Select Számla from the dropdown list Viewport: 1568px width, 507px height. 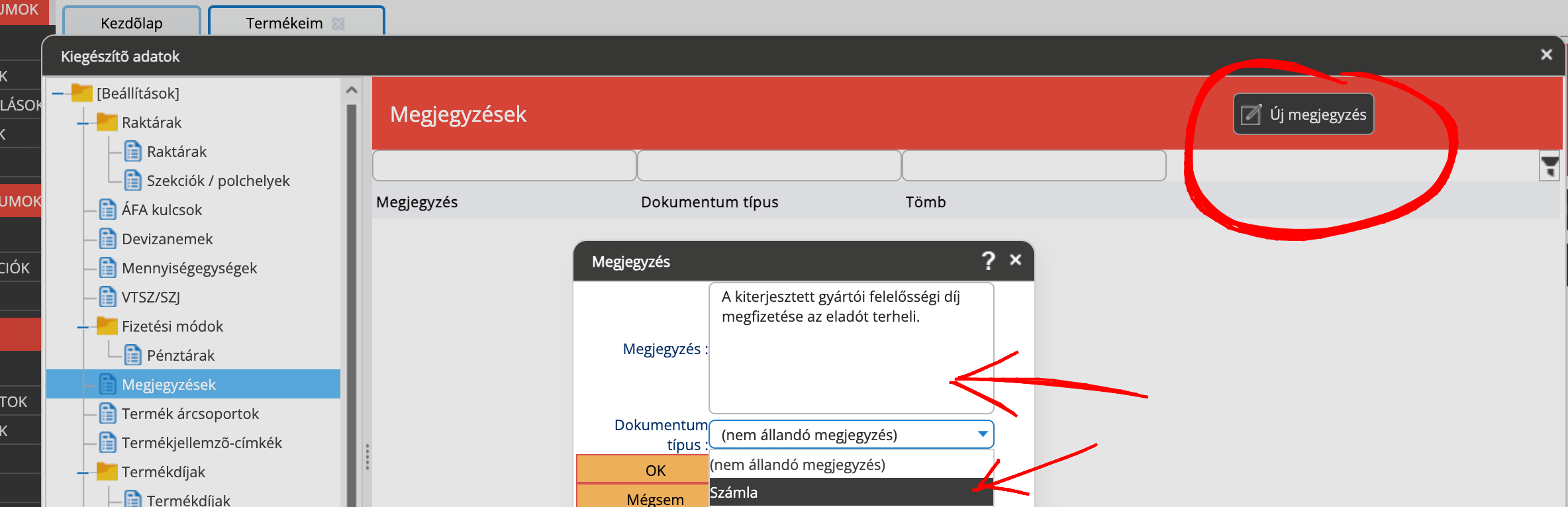850,492
